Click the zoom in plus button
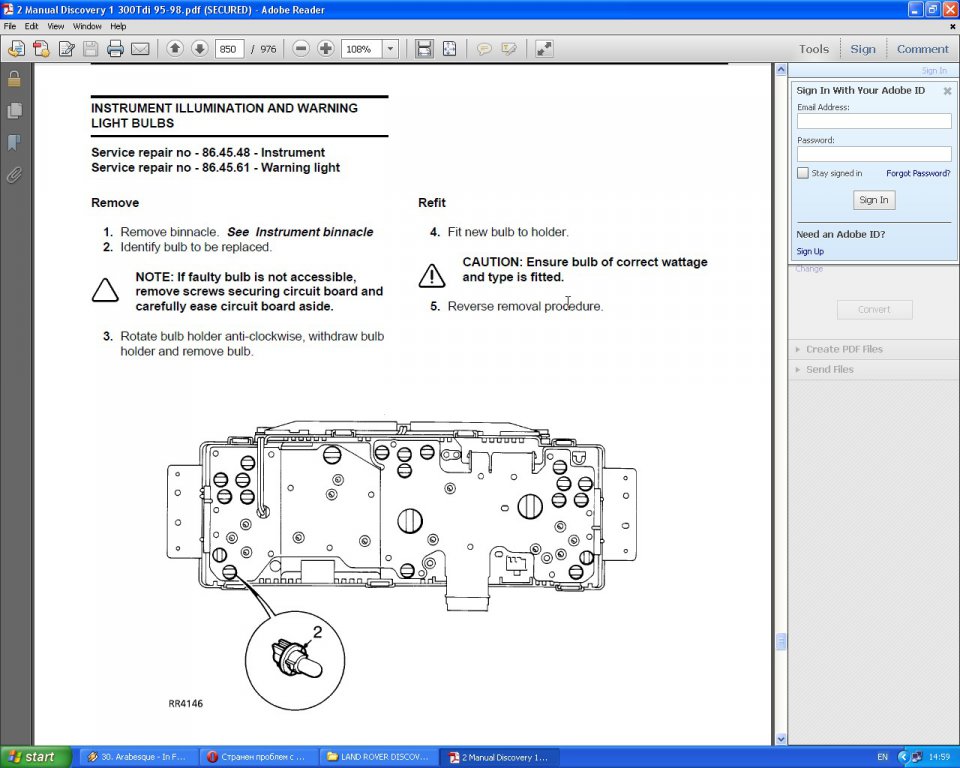Image resolution: width=960 pixels, height=768 pixels. [326, 48]
